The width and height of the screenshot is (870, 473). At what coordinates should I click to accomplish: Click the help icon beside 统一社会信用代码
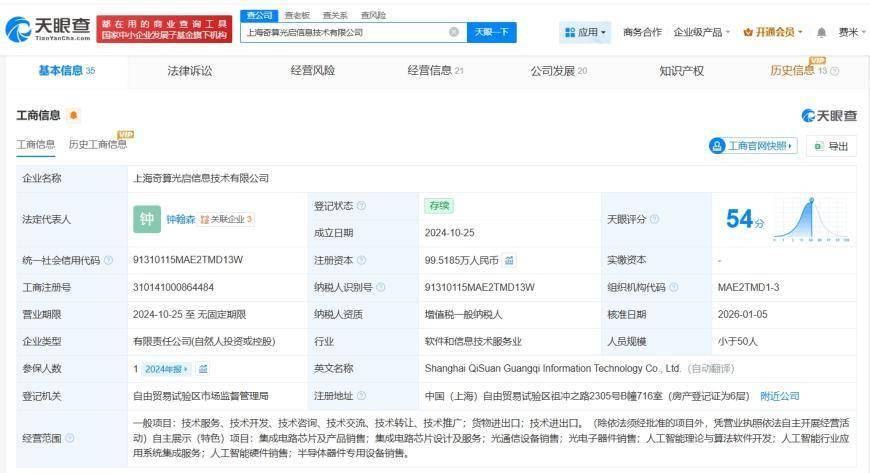pyautogui.click(x=108, y=260)
